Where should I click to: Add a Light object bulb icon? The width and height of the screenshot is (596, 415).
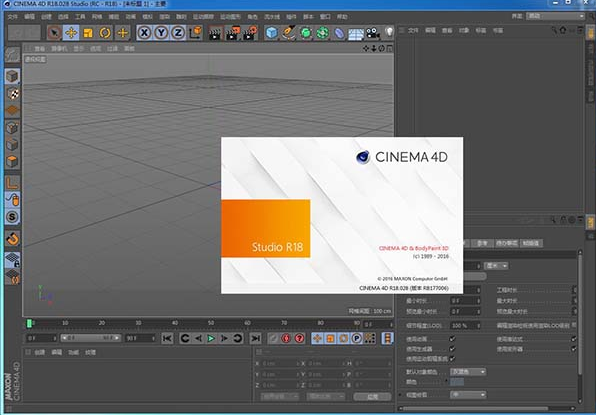point(388,32)
